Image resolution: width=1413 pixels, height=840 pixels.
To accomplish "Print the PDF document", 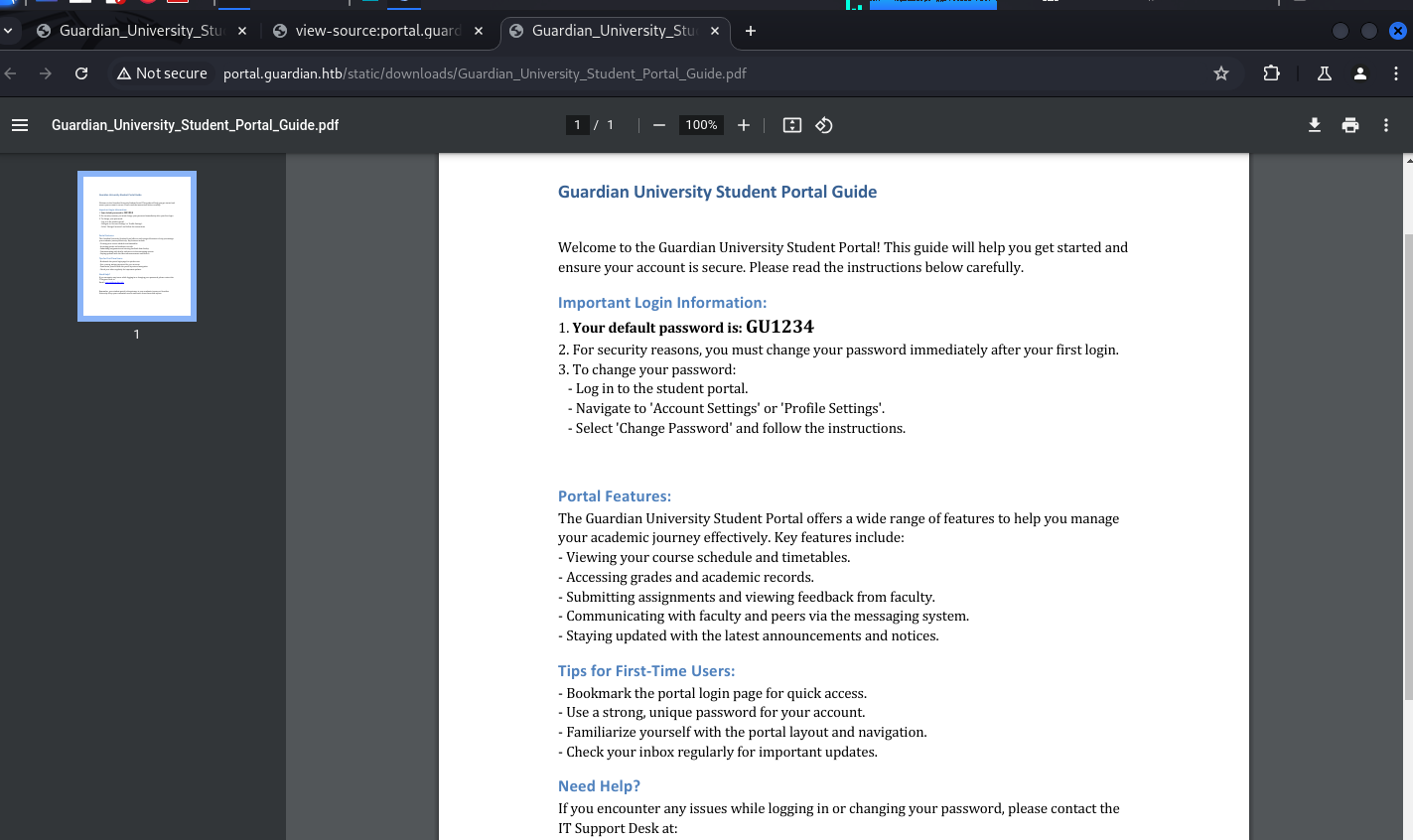I will tap(1350, 125).
